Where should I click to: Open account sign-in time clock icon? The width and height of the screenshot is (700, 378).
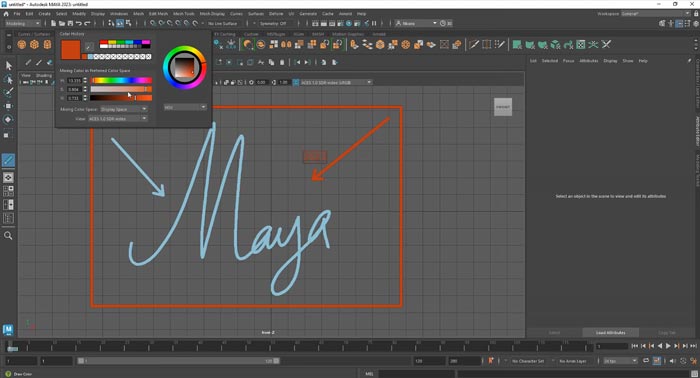coord(443,23)
